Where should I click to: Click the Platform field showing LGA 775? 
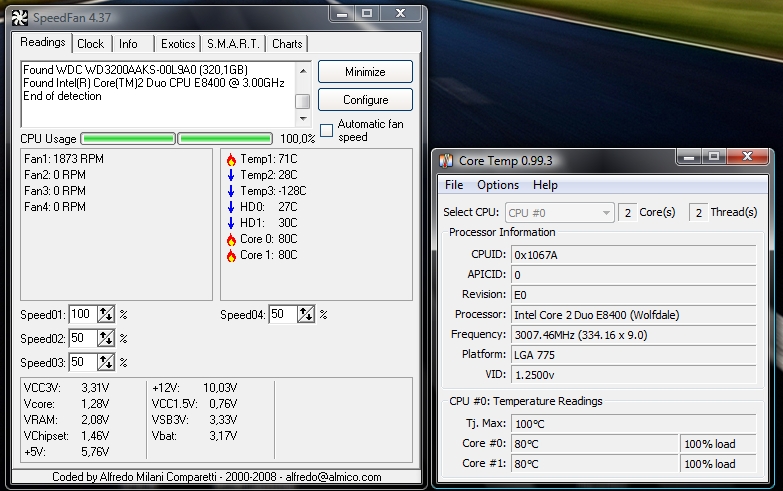point(633,355)
